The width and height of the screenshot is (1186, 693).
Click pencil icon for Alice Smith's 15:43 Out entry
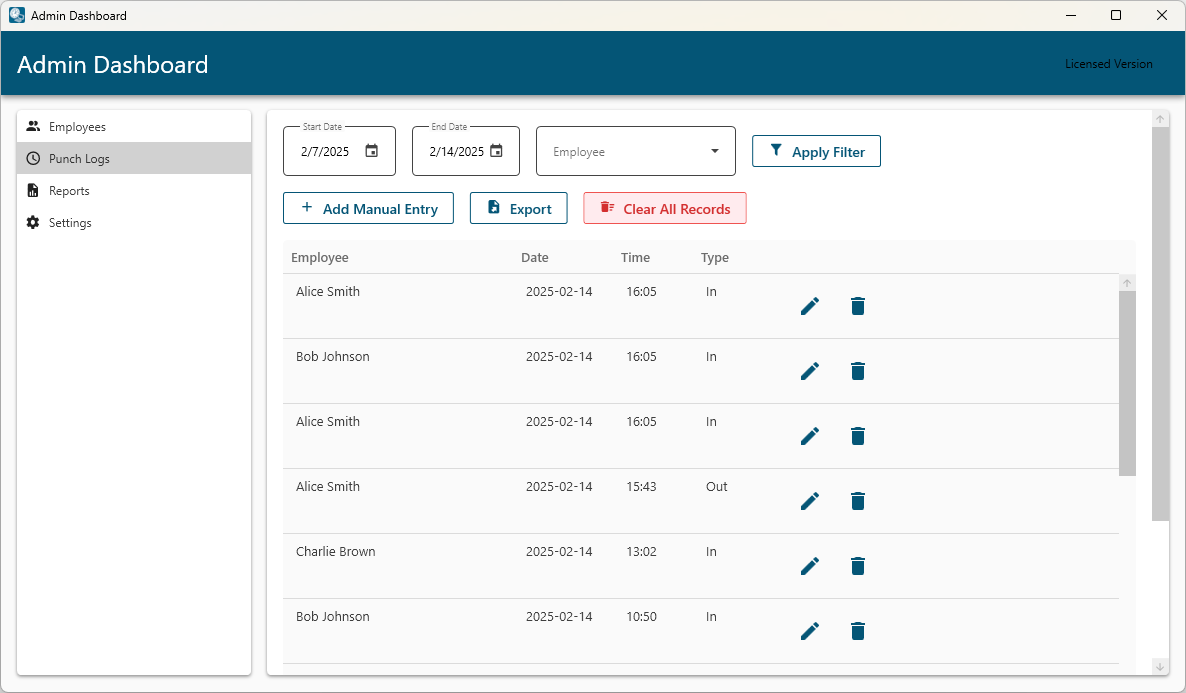(810, 501)
